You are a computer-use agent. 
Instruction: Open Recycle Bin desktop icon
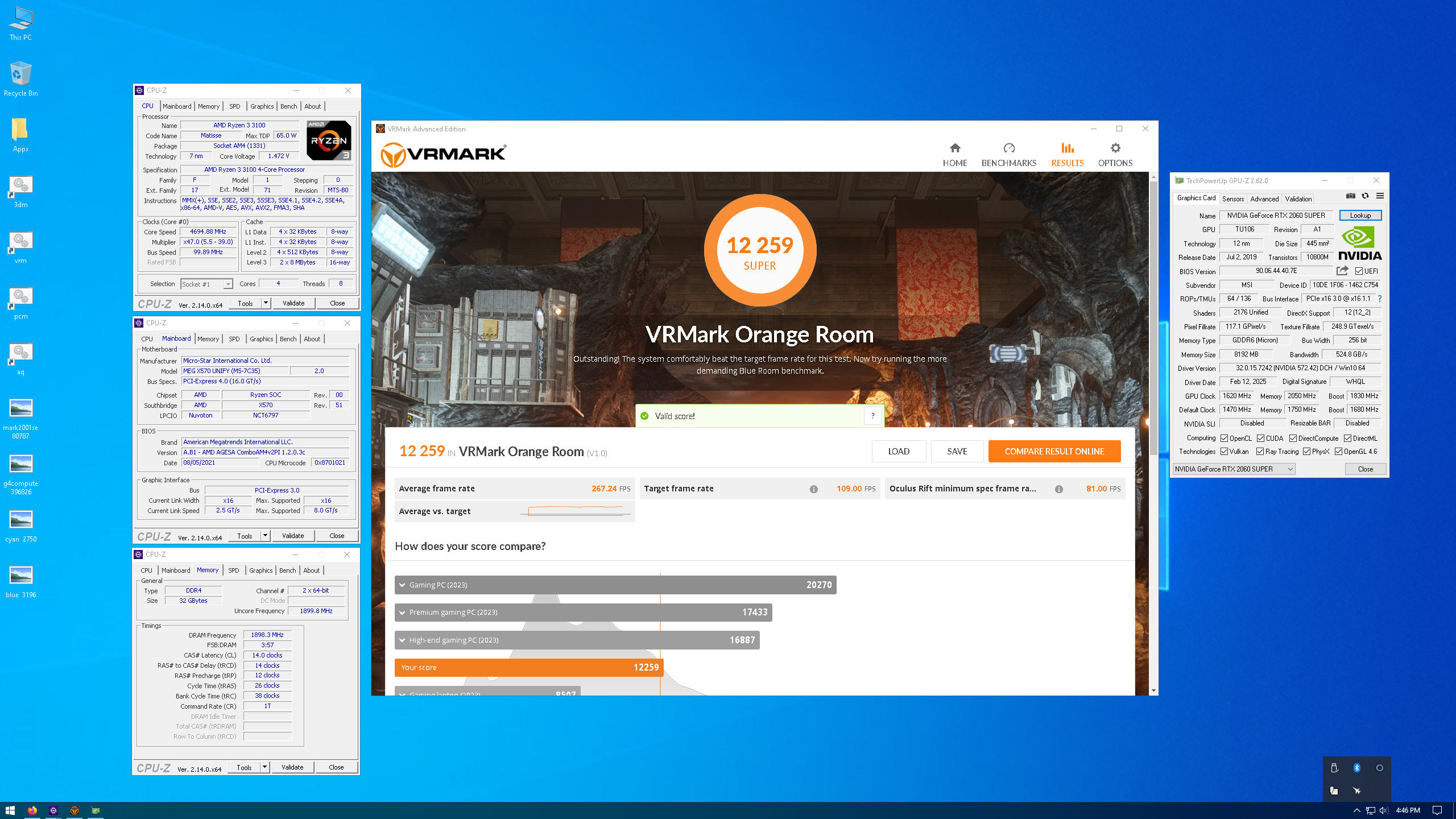click(x=20, y=79)
